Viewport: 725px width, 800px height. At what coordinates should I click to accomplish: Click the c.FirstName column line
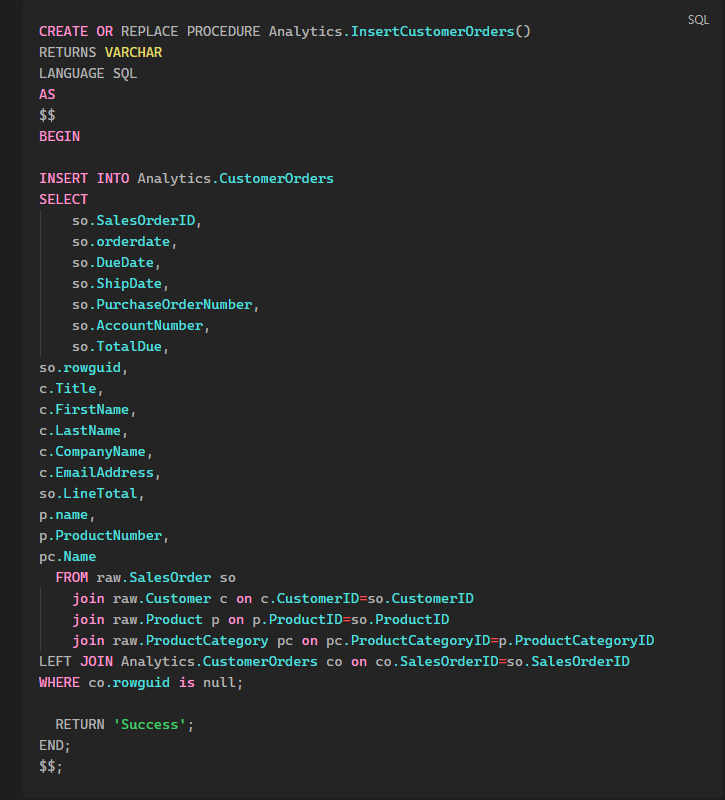[87, 409]
